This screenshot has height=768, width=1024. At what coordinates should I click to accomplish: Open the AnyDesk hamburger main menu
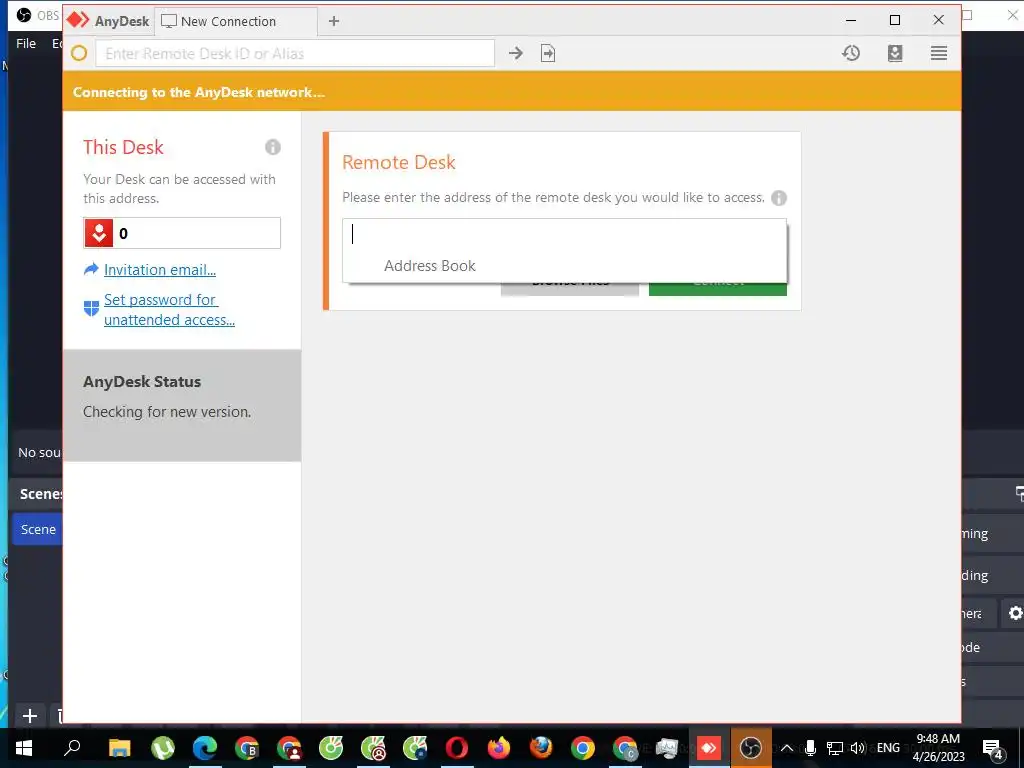[939, 53]
